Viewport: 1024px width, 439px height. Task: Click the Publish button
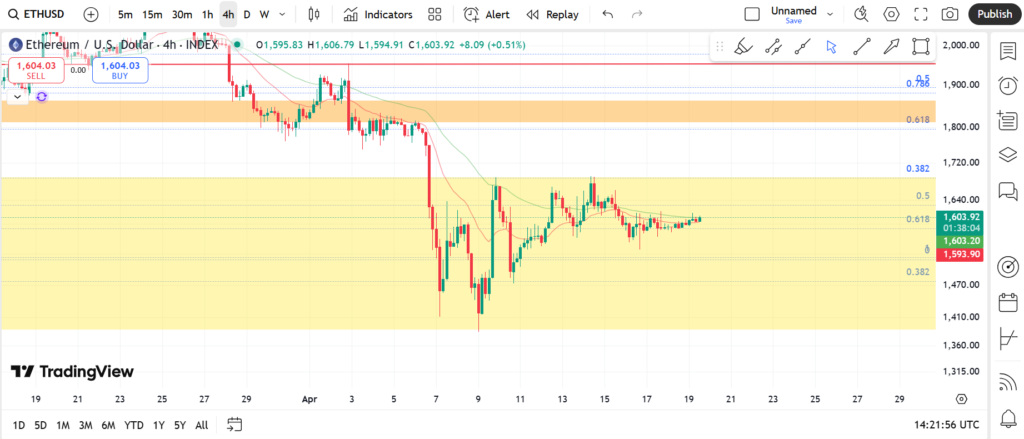click(x=994, y=15)
